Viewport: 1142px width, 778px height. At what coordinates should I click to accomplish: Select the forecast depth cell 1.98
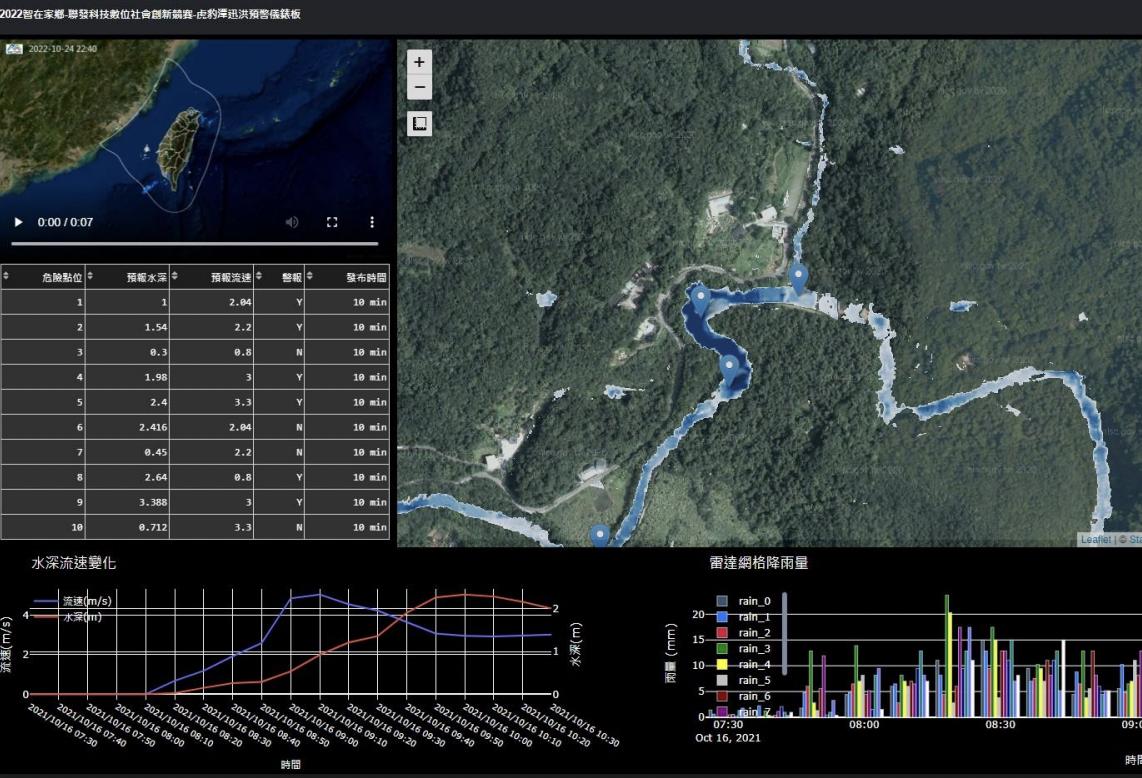point(127,377)
